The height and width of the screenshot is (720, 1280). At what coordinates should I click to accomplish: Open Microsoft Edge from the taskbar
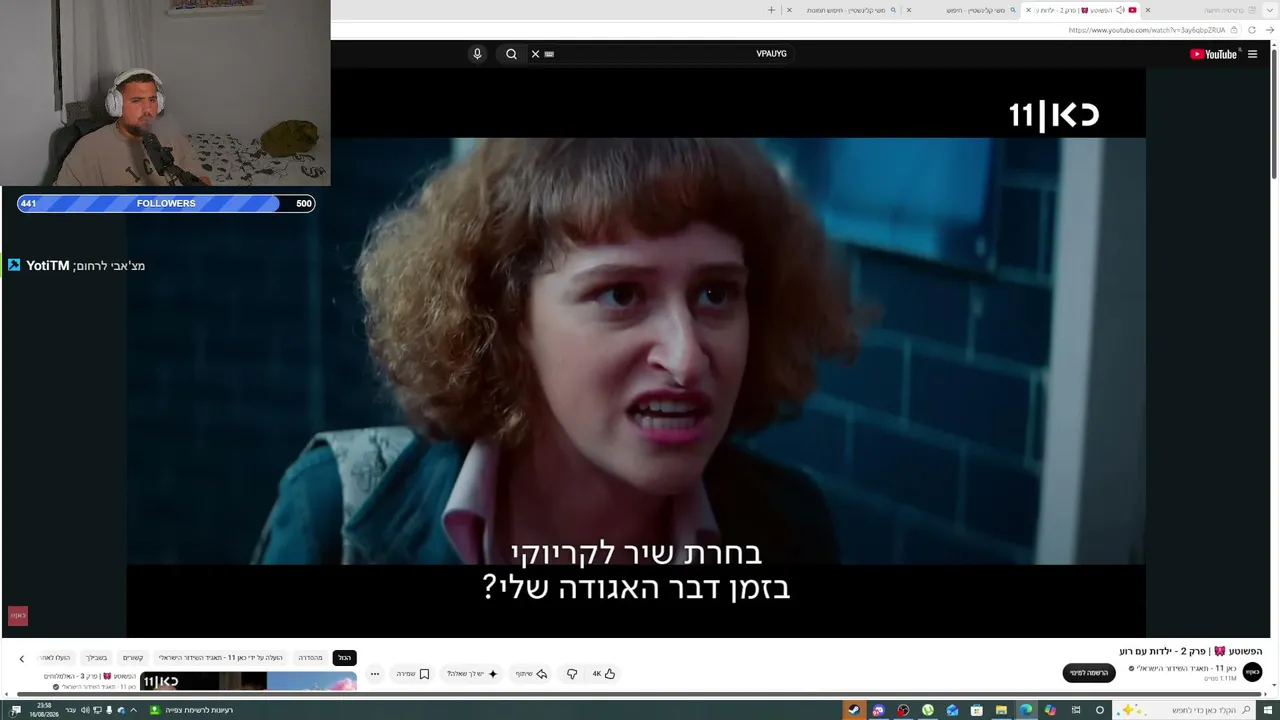click(x=1026, y=710)
